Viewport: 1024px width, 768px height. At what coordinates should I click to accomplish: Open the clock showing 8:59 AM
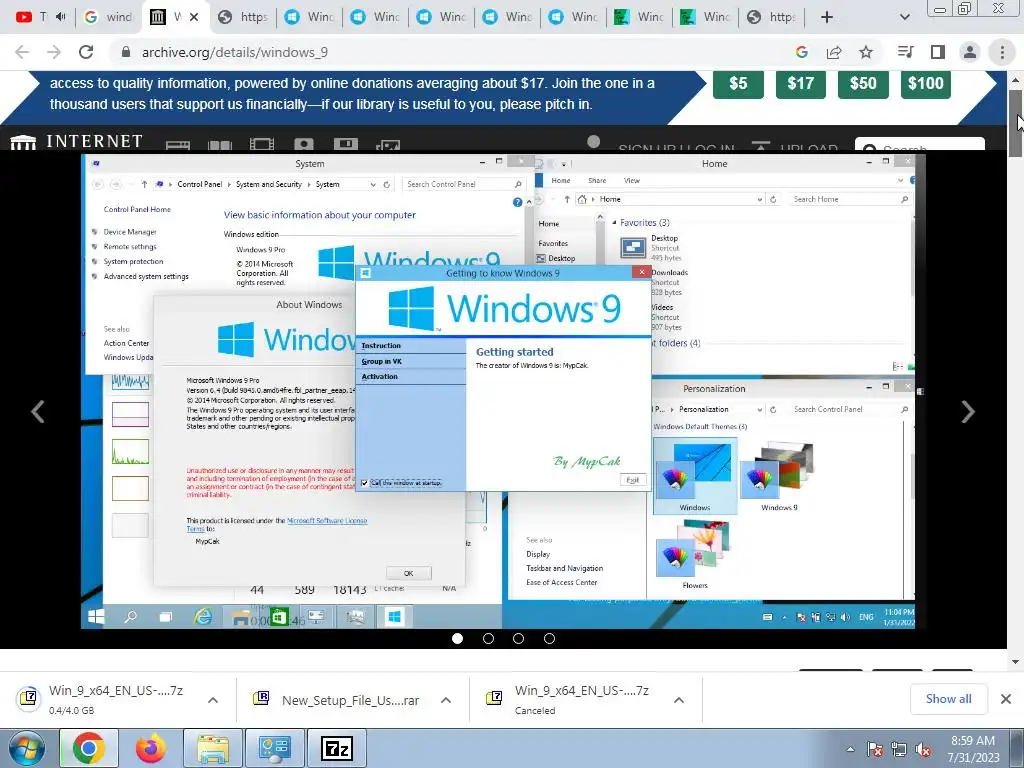pos(973,749)
